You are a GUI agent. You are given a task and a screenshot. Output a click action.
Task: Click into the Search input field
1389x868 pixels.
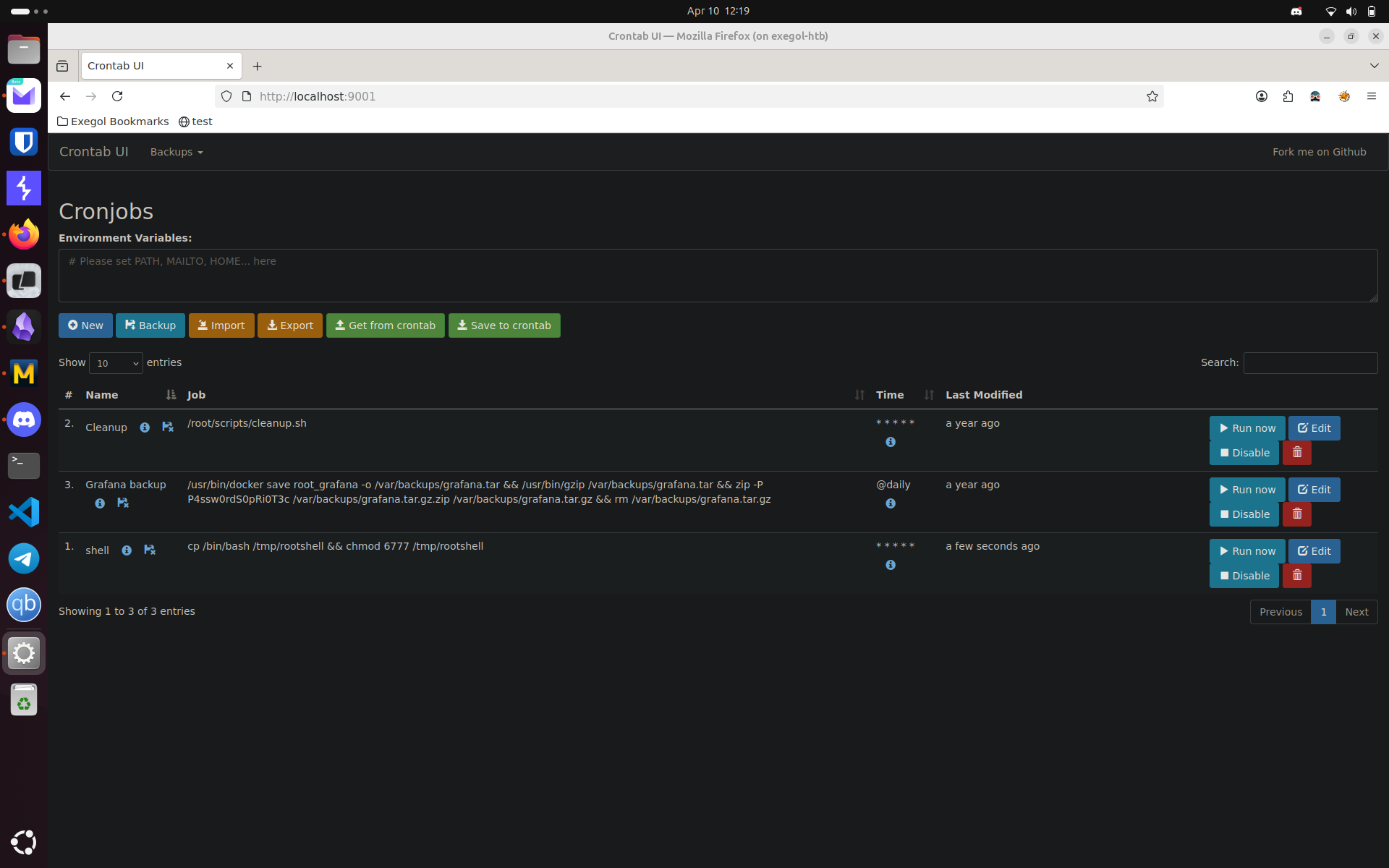point(1309,363)
